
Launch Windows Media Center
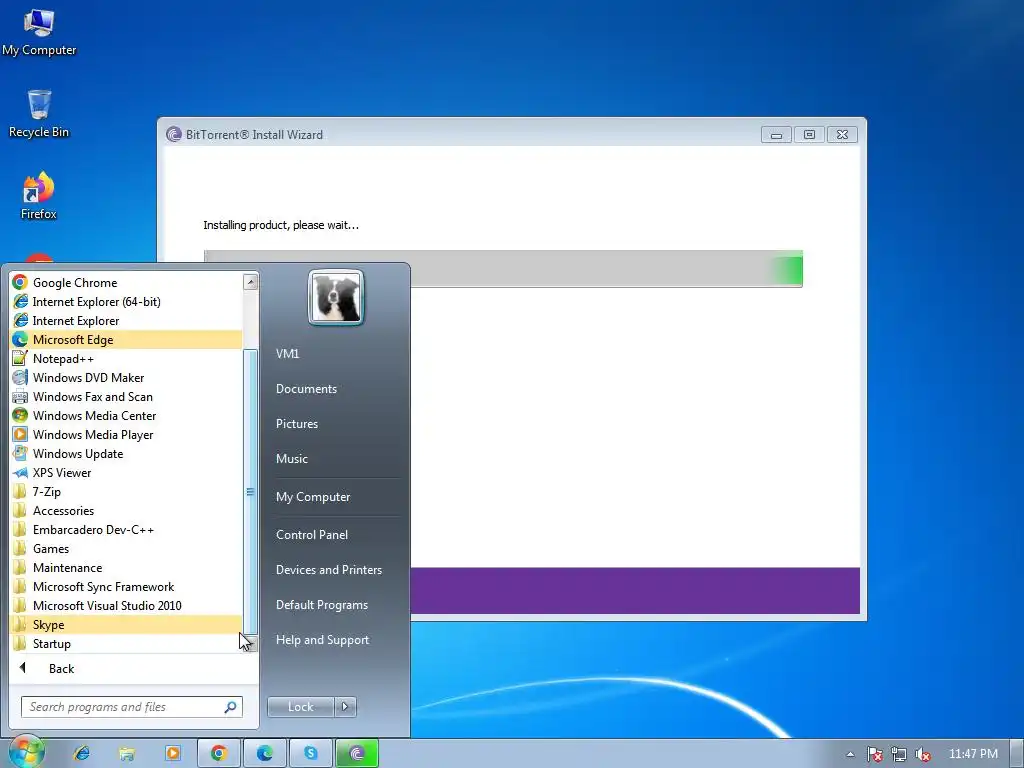126,415
